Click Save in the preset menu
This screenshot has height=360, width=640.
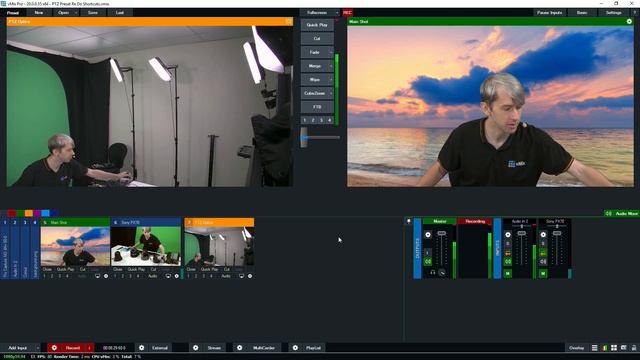point(93,13)
